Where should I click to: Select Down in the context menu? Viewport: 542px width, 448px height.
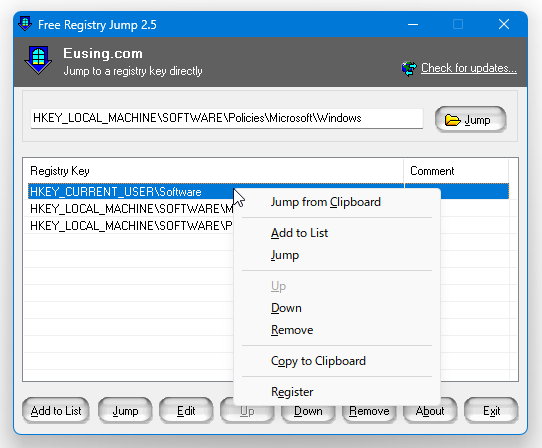click(337, 308)
